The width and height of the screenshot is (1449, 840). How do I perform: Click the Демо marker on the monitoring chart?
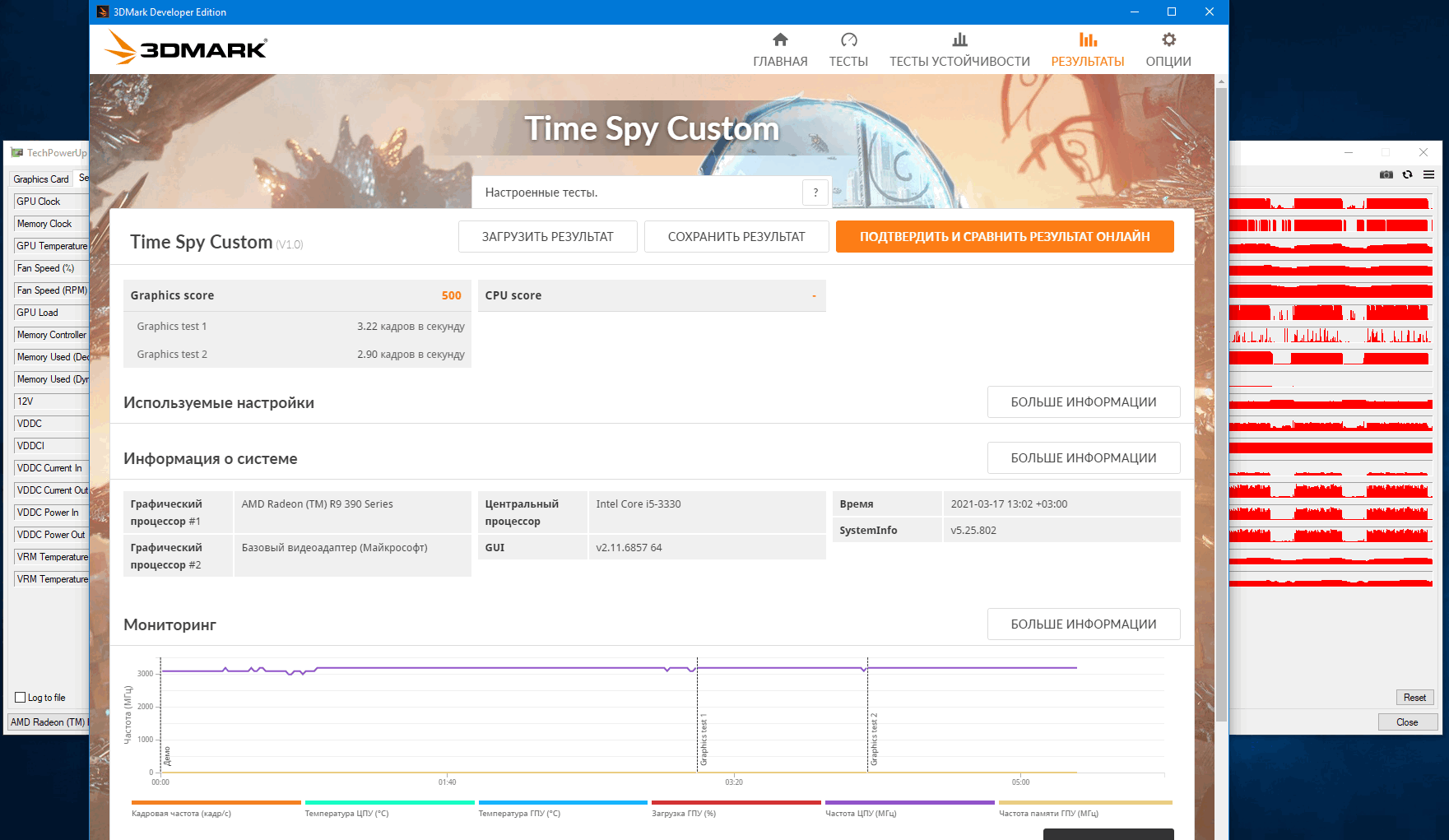point(167,755)
